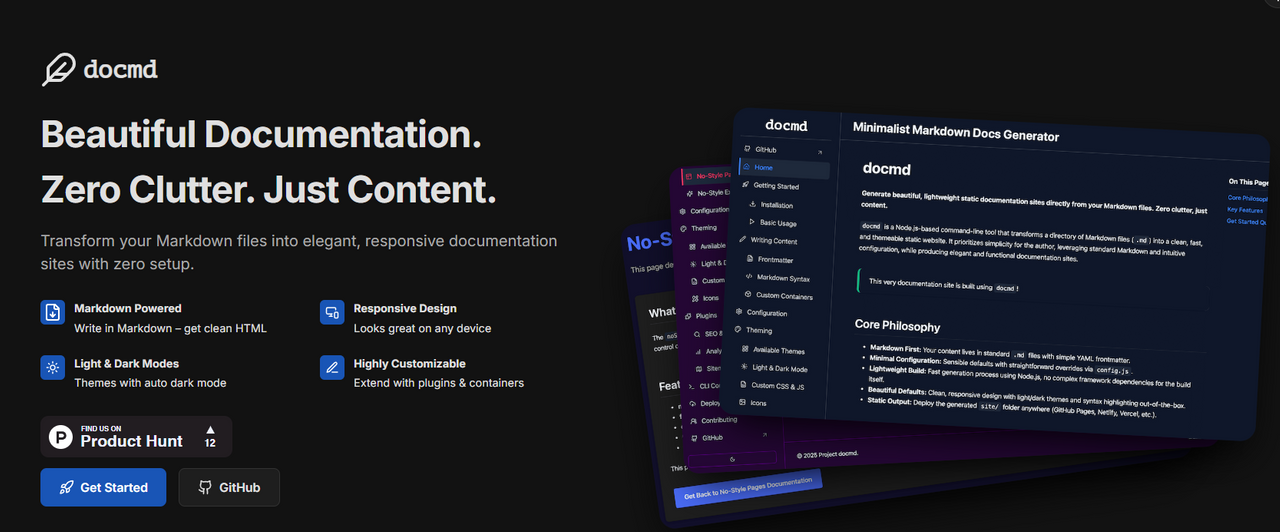Click the home icon beside Home in preview

[746, 167]
